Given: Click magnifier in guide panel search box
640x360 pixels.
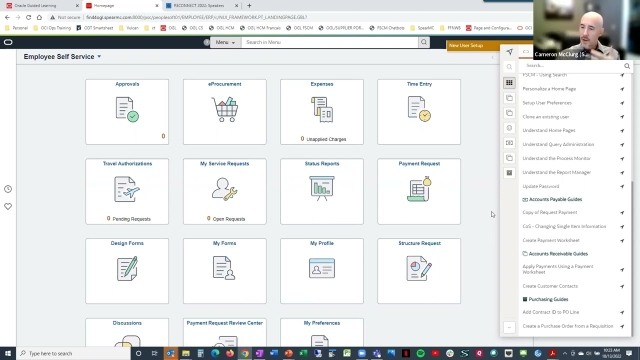Looking at the screenshot, I should [627, 66].
